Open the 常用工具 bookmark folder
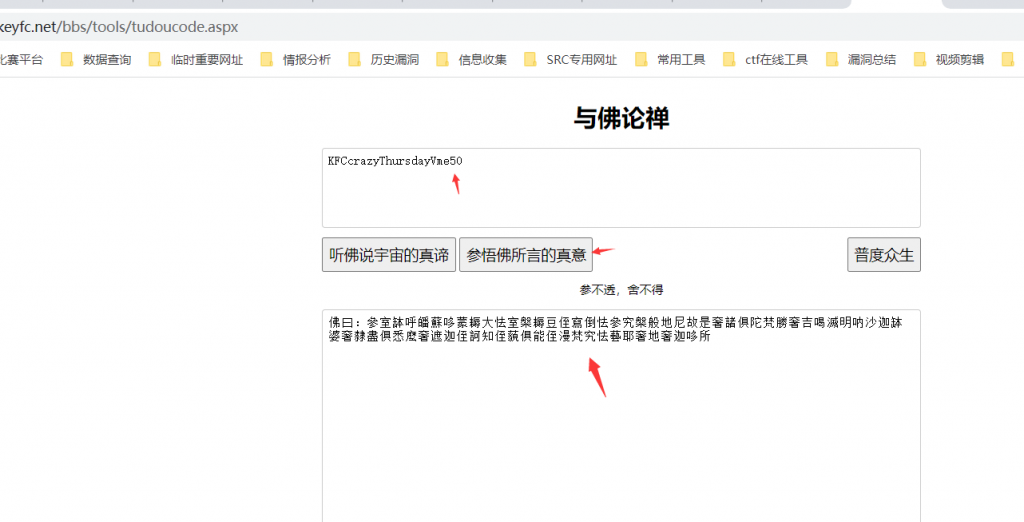This screenshot has width=1024, height=522. coord(671,60)
